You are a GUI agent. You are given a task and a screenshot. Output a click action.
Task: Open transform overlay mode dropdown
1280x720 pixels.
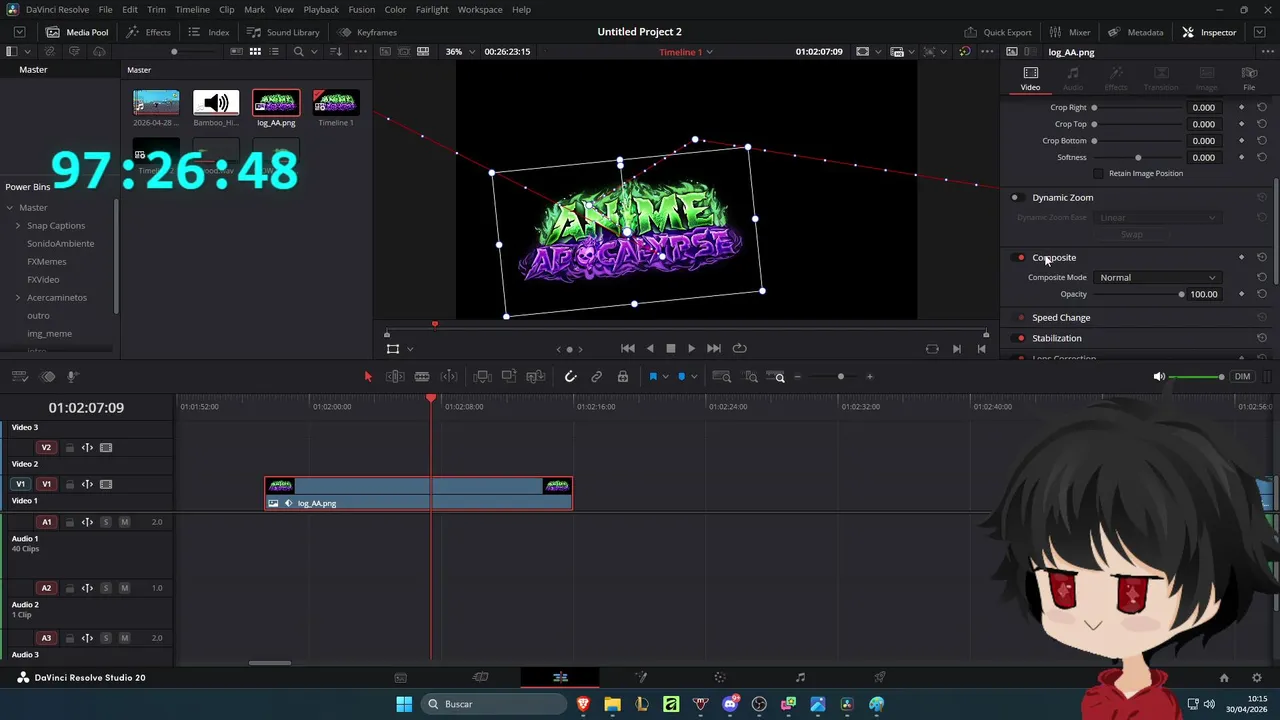(x=410, y=349)
